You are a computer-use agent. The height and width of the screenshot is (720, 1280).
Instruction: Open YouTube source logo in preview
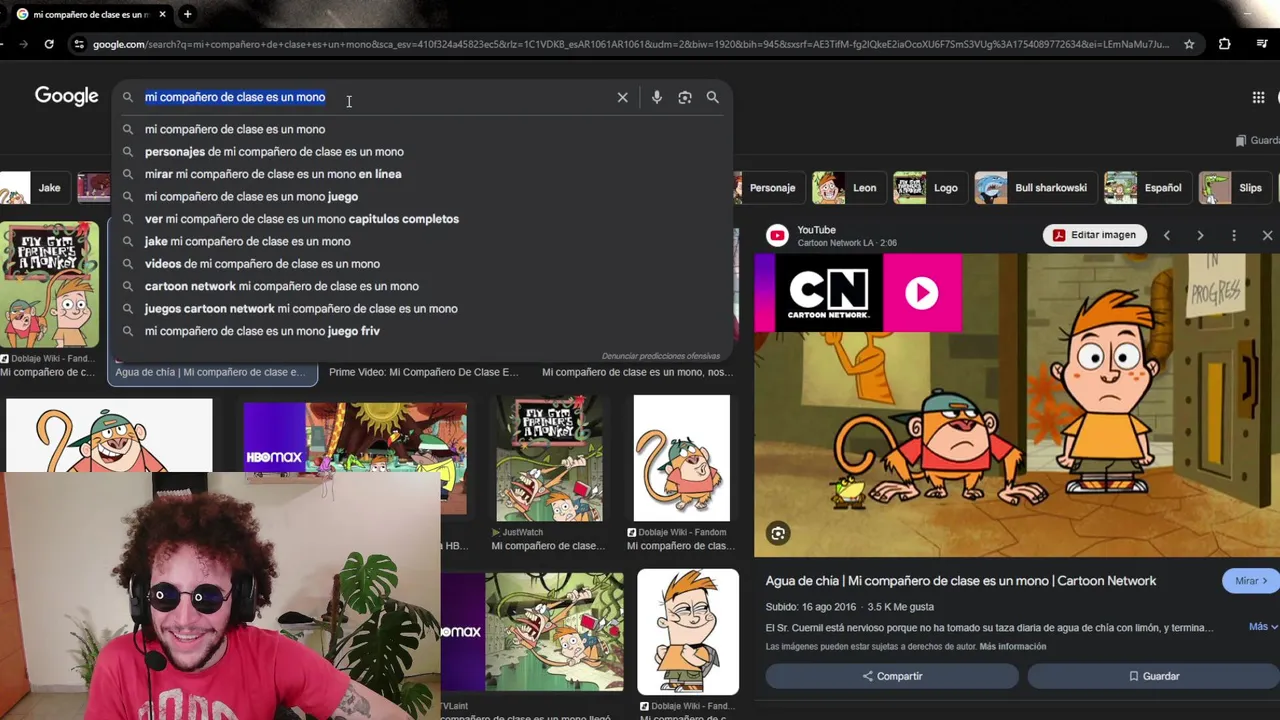click(x=777, y=235)
